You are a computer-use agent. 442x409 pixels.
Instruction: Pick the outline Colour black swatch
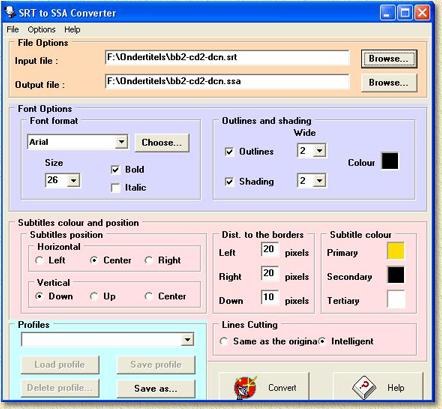coord(390,161)
